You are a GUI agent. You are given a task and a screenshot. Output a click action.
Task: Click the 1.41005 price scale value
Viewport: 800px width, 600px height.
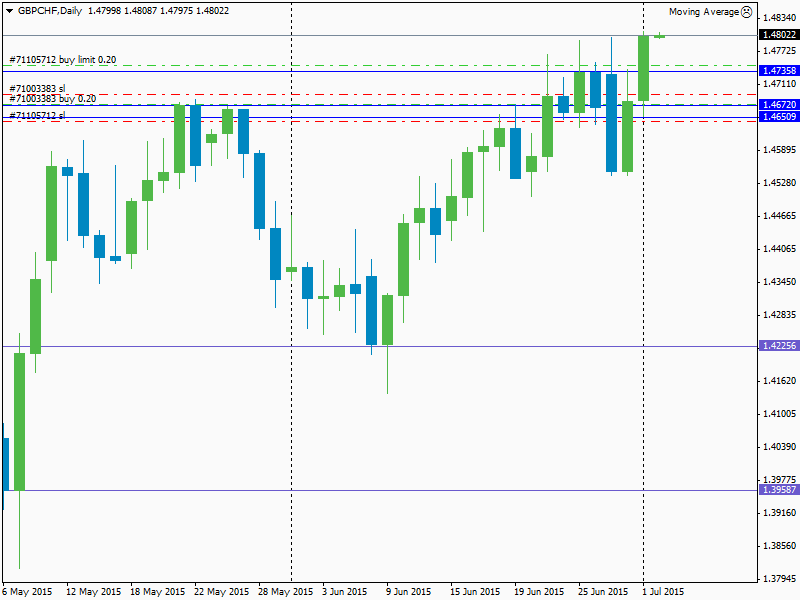coord(779,414)
